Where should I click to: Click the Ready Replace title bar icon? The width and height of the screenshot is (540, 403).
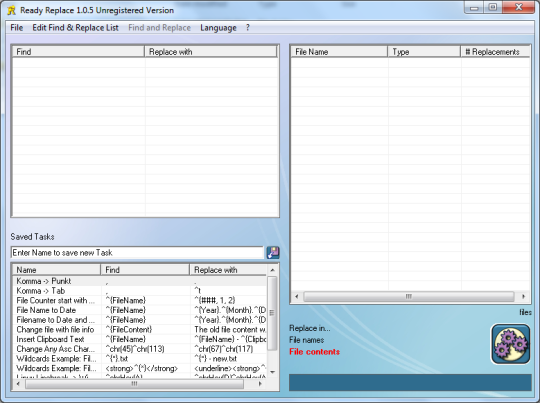11,10
